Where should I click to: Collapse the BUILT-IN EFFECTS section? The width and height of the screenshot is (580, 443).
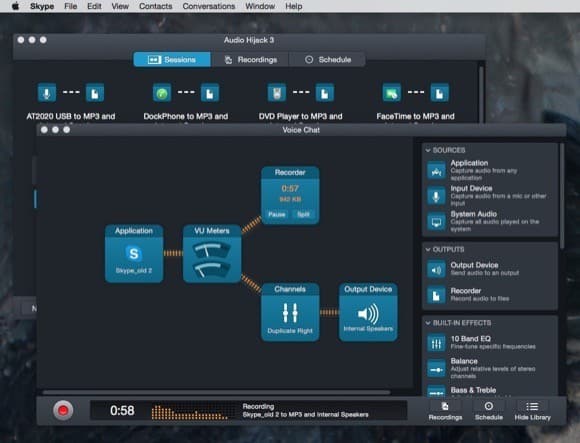428,323
